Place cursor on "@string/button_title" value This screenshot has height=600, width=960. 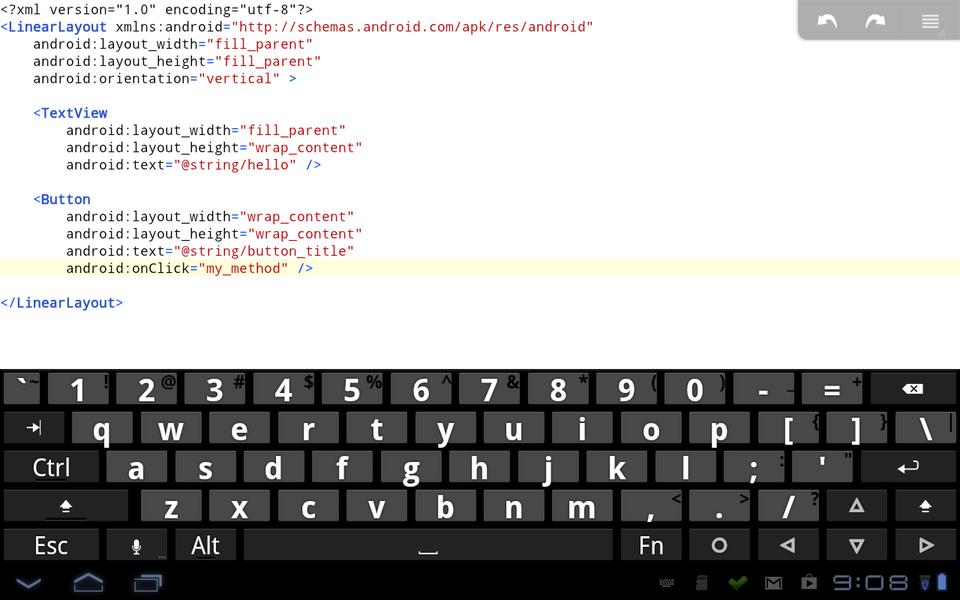click(x=264, y=251)
